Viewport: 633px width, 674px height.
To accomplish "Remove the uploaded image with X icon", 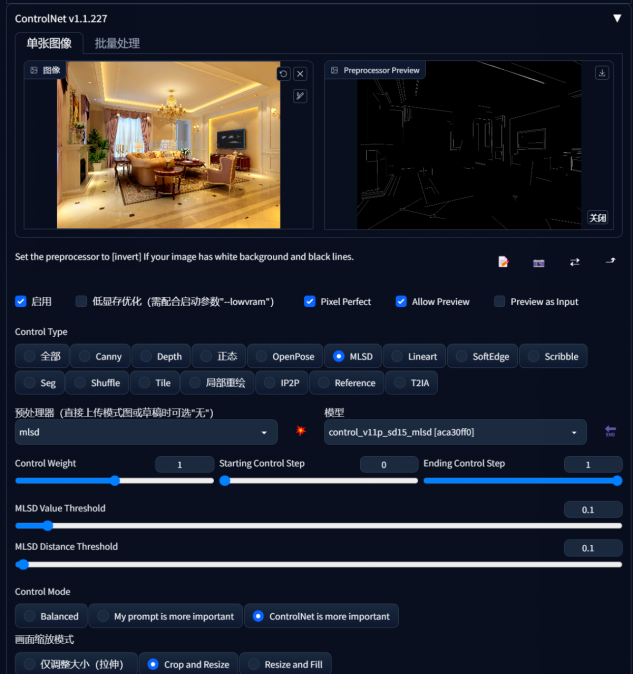I will click(x=300, y=74).
